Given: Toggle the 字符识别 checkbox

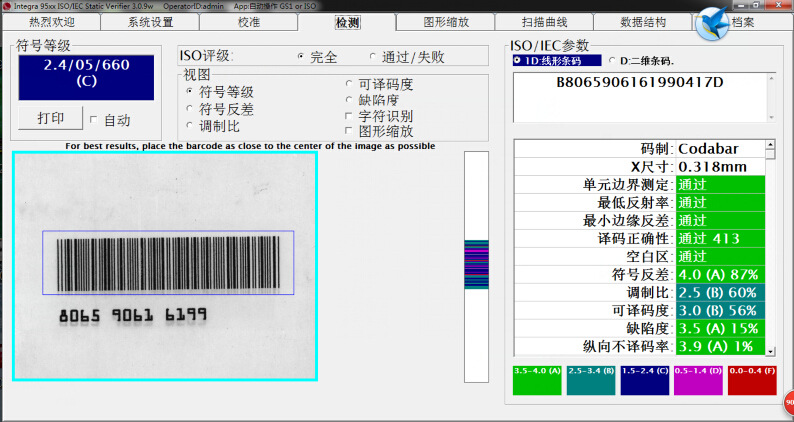Looking at the screenshot, I should pyautogui.click(x=348, y=116).
